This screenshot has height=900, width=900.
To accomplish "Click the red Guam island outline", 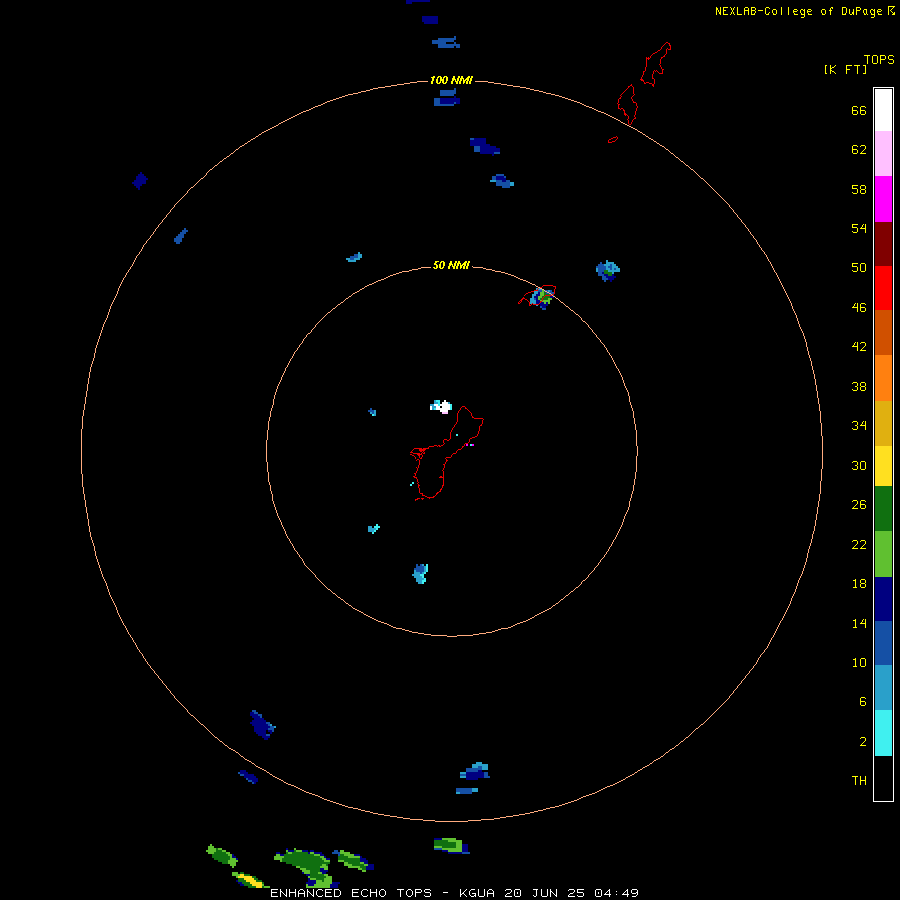I will point(447,453).
